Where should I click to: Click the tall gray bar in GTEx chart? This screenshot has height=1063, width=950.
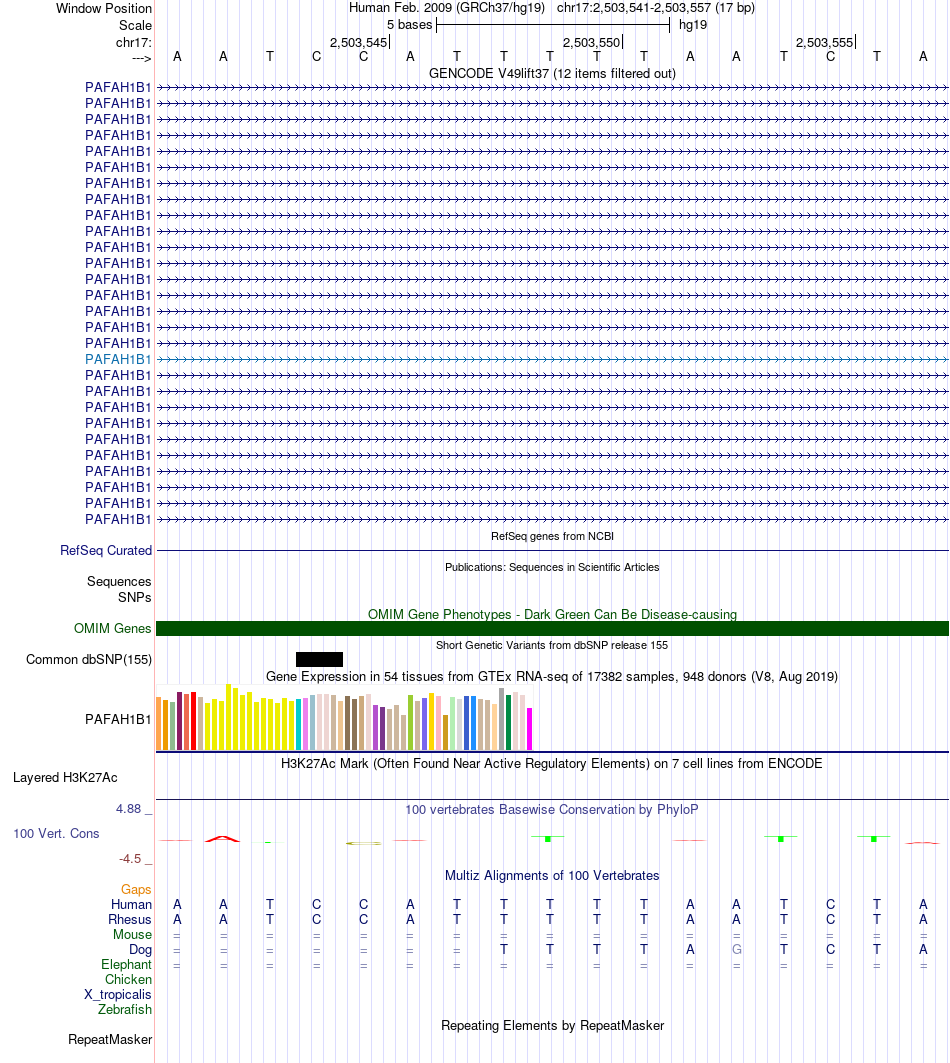point(502,719)
